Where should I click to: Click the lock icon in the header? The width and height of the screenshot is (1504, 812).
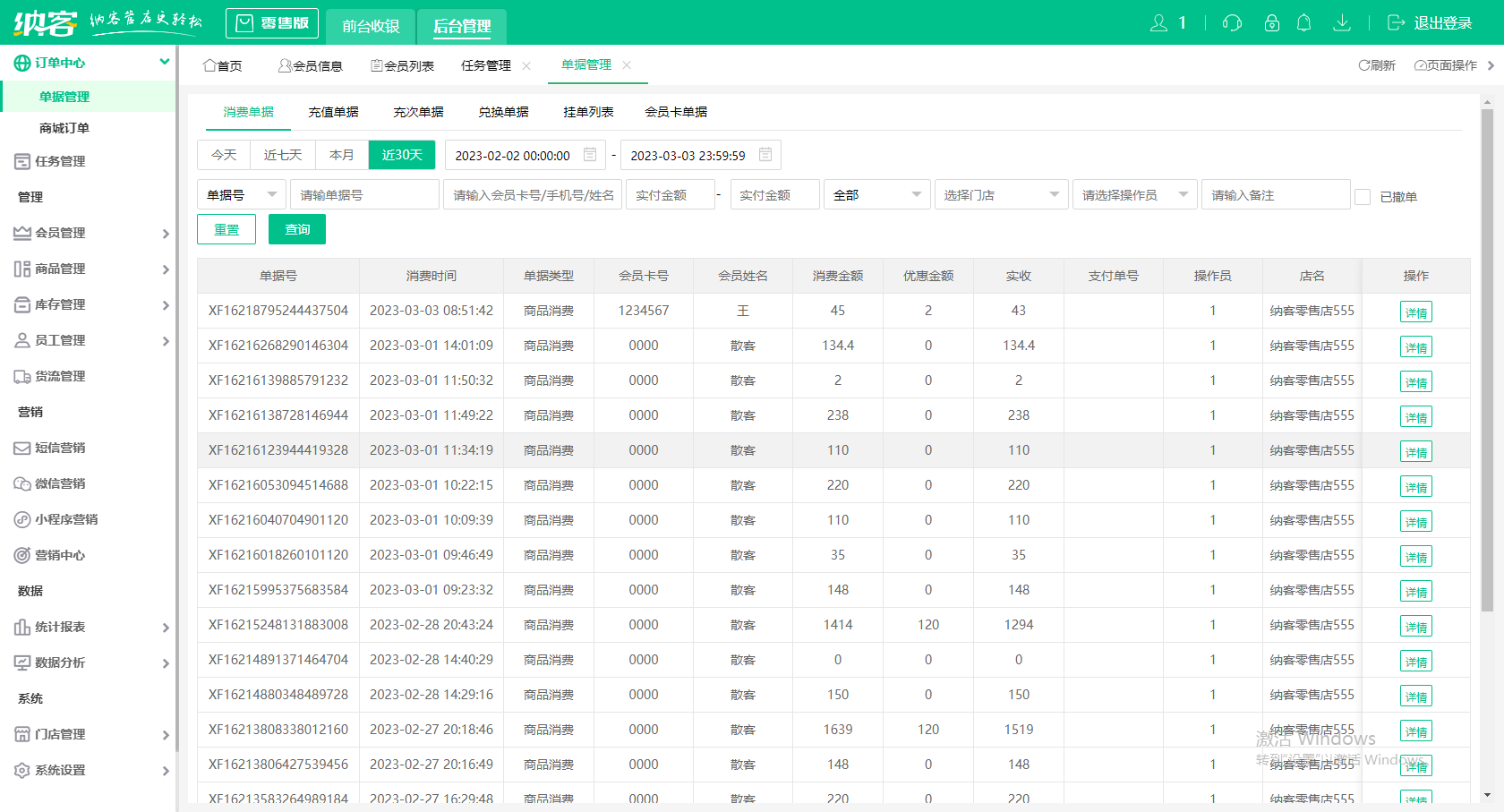tap(1272, 23)
